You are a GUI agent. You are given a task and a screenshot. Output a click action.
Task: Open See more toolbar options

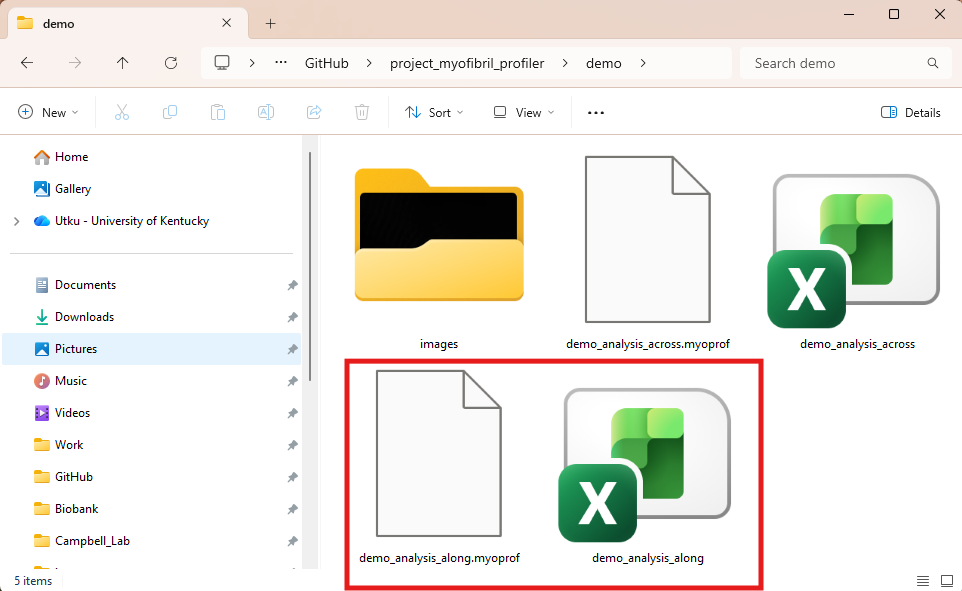(x=596, y=112)
